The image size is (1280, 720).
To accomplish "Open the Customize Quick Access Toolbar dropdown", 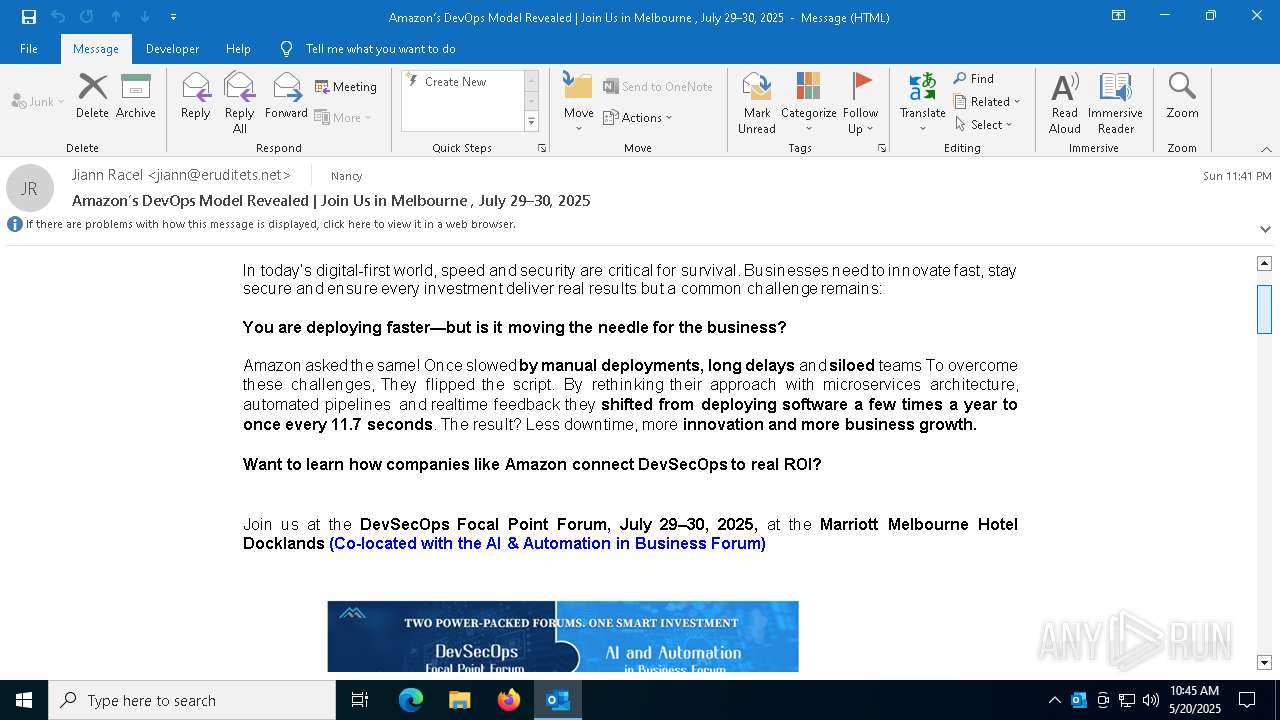I will click(173, 17).
